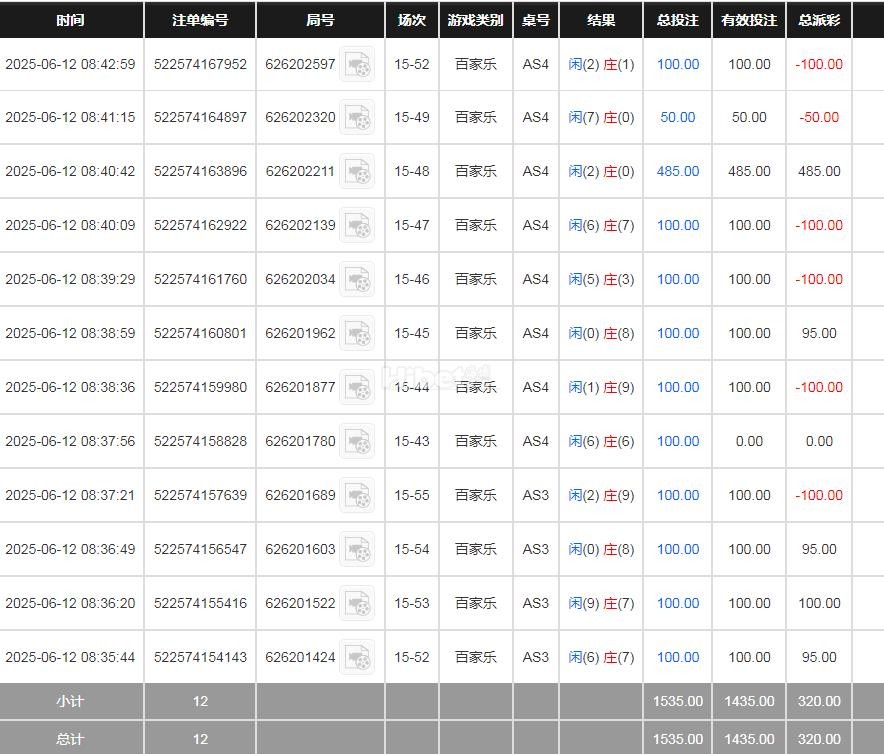Image resolution: width=884 pixels, height=754 pixels.
Task: Open replay icon next to round 626202139
Action: point(357,226)
